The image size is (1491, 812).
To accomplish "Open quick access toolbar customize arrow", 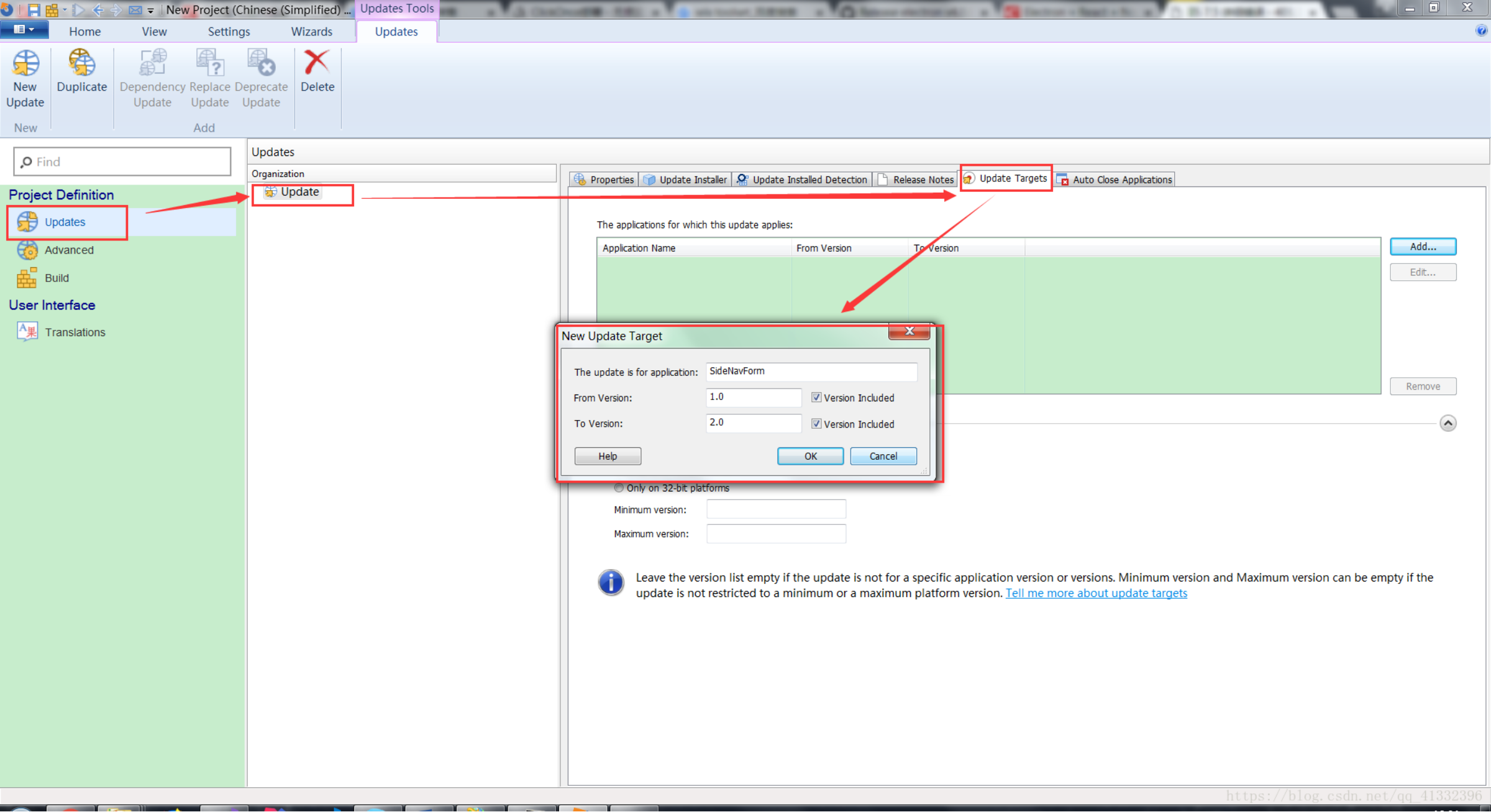I will (x=150, y=11).
